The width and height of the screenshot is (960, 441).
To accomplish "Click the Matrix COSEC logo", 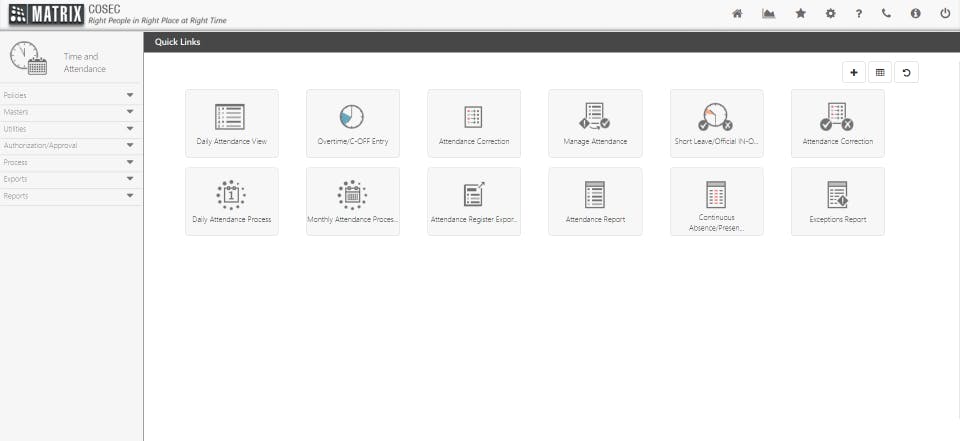I will coord(47,14).
